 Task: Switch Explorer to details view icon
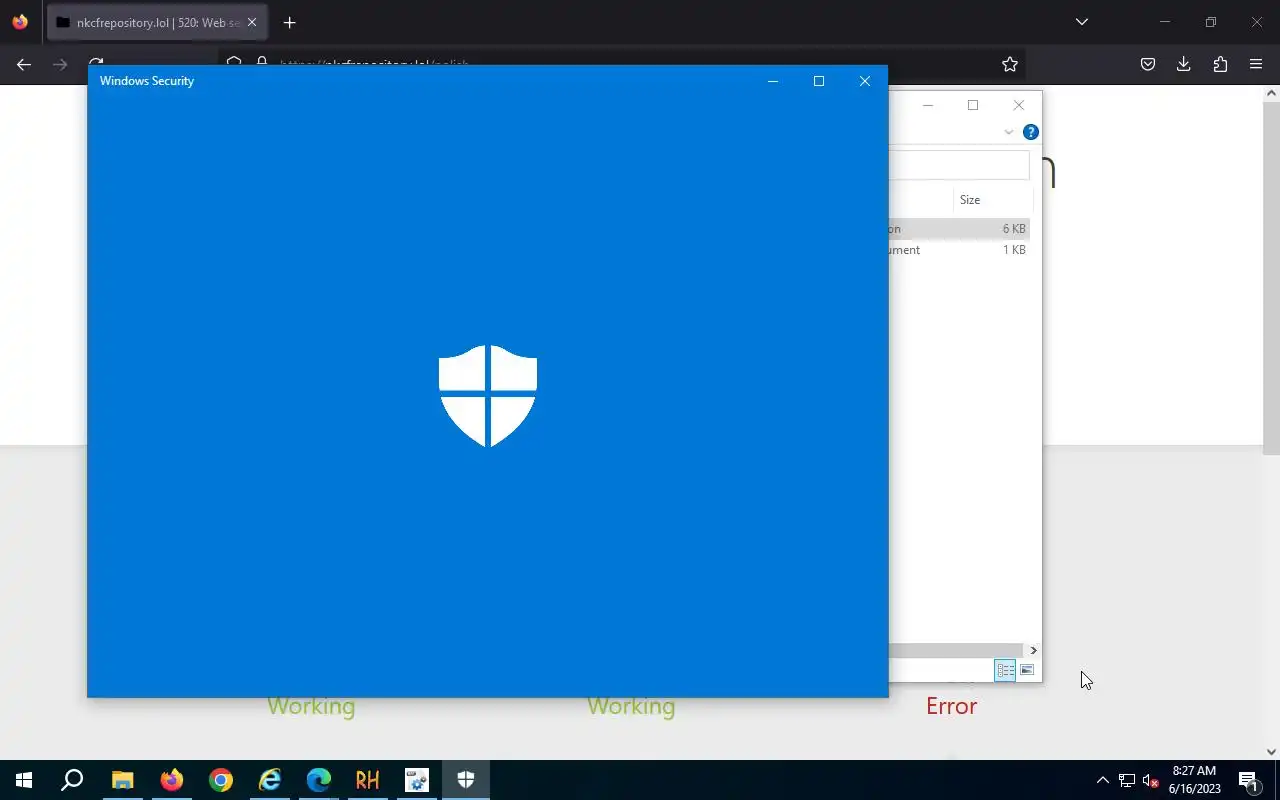[1005, 670]
